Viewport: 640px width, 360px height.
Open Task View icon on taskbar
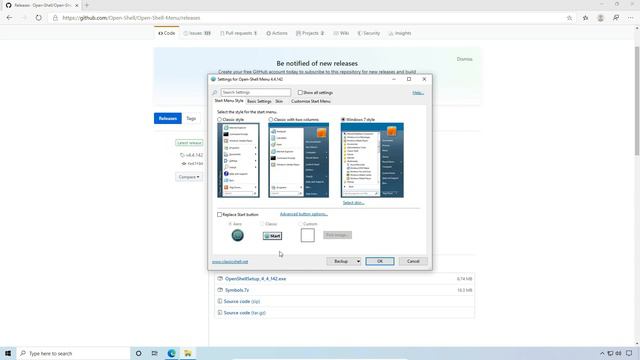[x=154, y=353]
